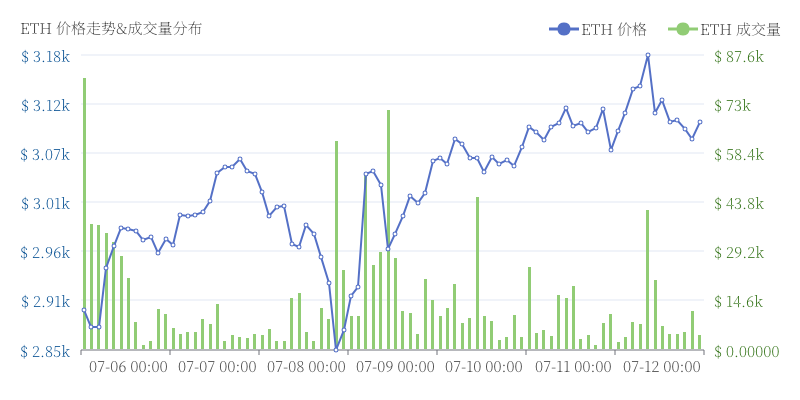The width and height of the screenshot is (800, 400).
Task: Select the highest price point on the line
Action: (648, 56)
